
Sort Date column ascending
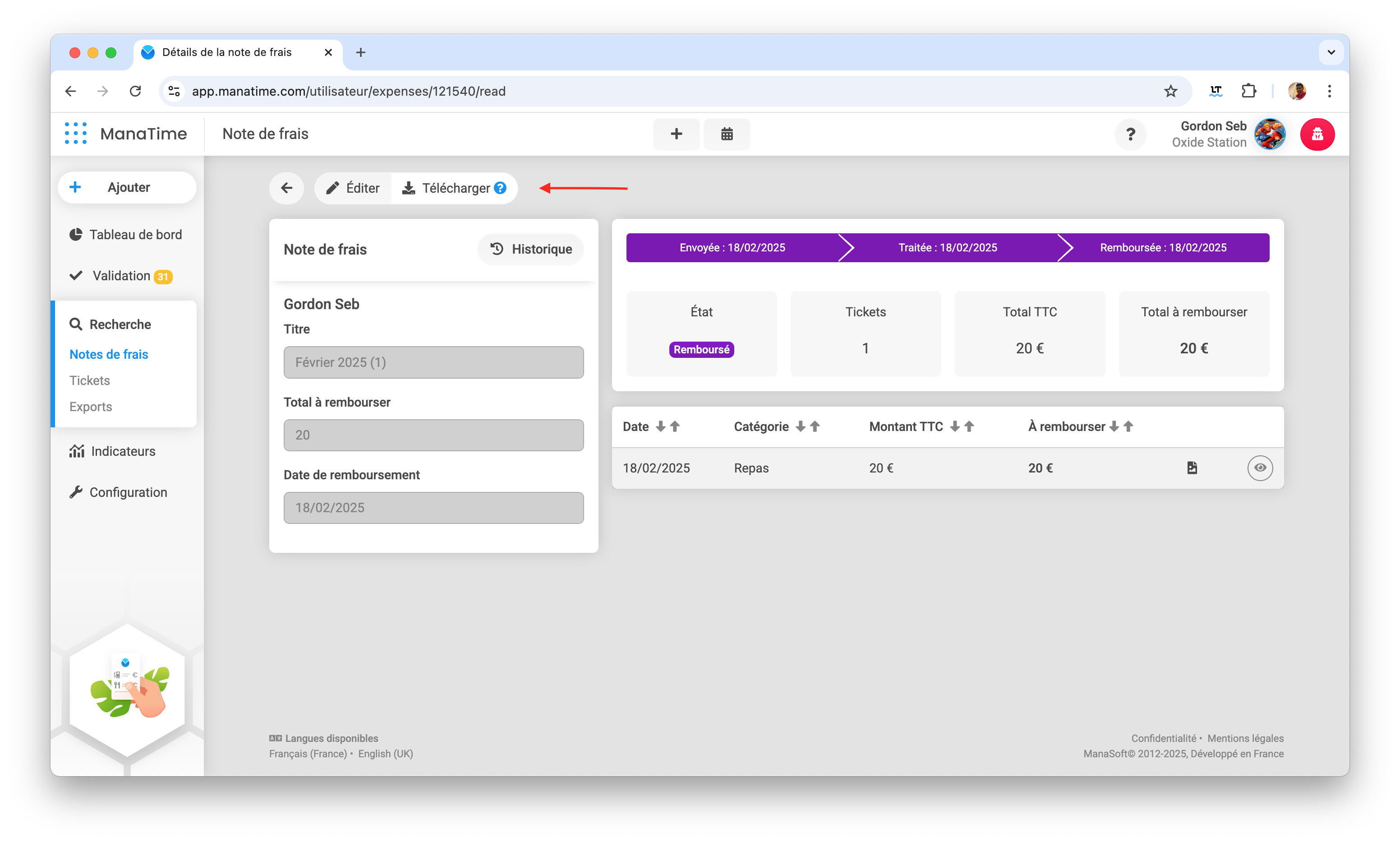674,426
